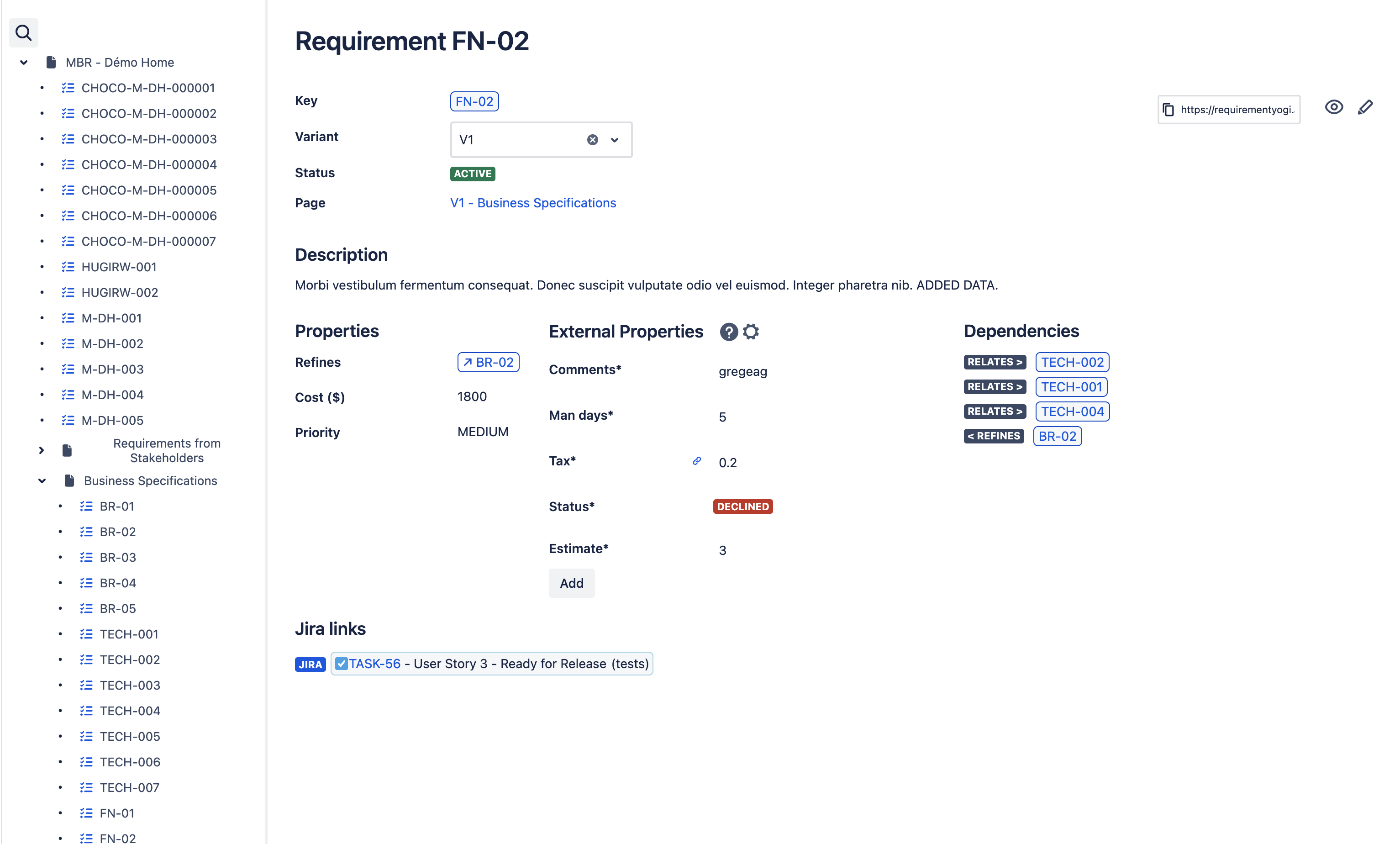Toggle the TASK-56 checkbox in Jira links
1400x844 pixels.
click(x=341, y=663)
